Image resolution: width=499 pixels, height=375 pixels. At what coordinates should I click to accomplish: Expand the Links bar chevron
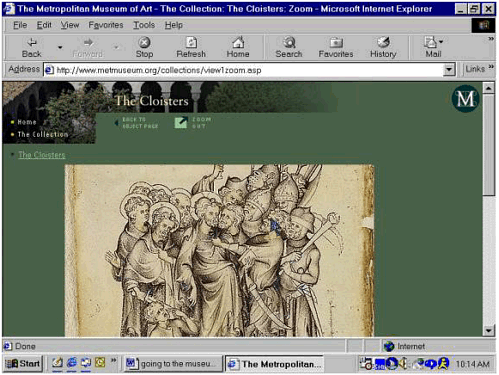[491, 67]
